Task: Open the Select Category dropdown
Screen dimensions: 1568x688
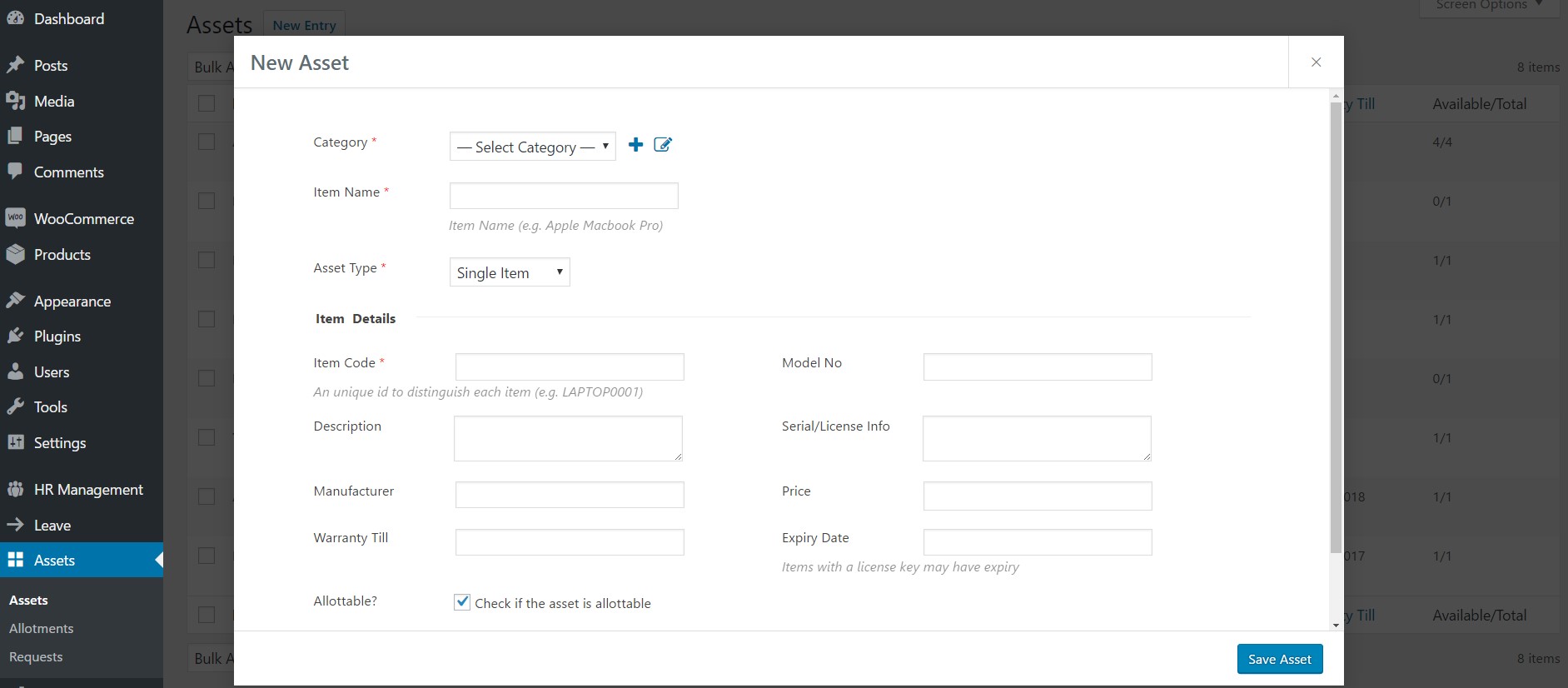Action: (x=532, y=147)
